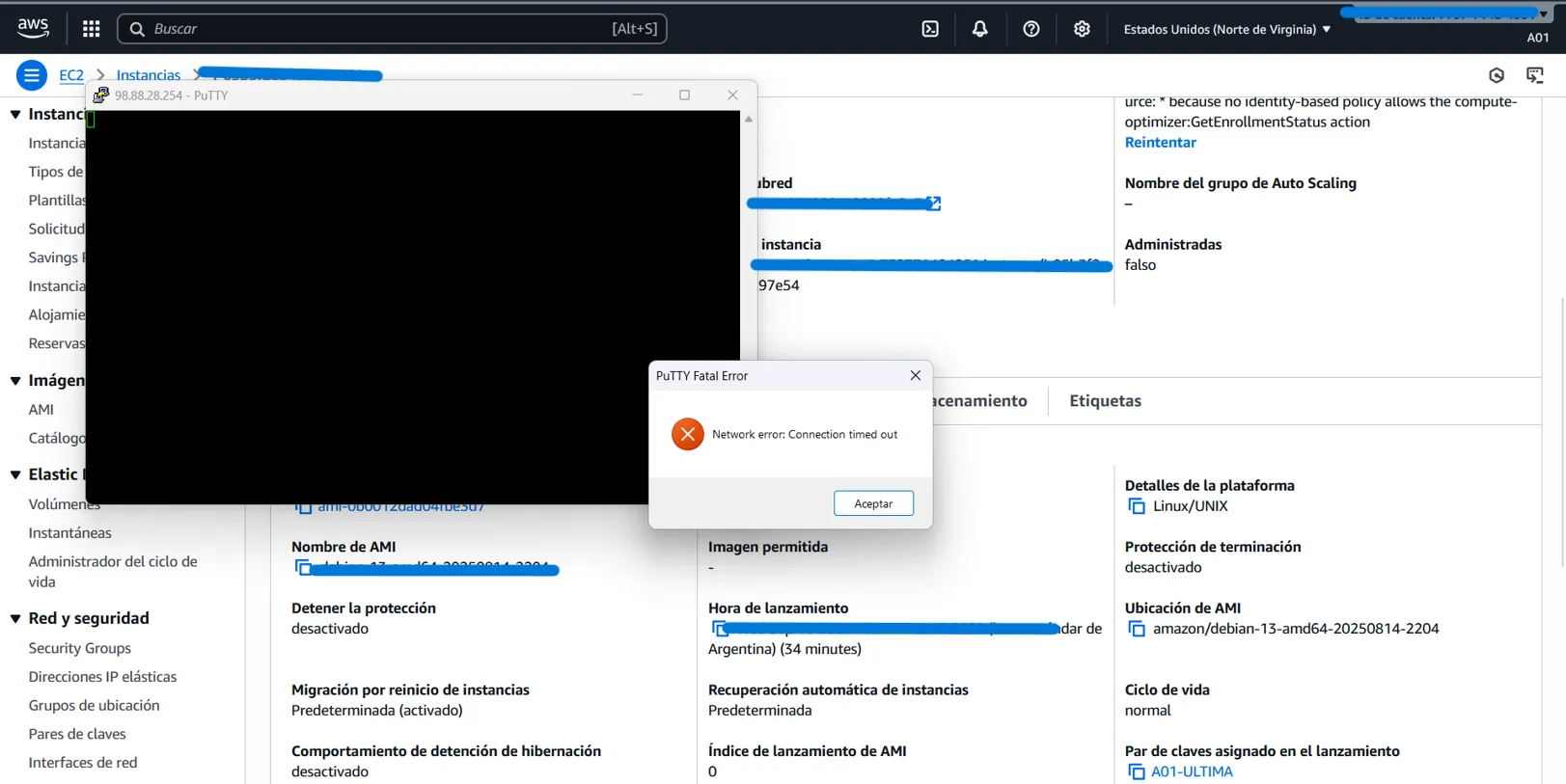Launch CloudShell from the top bar

(930, 29)
